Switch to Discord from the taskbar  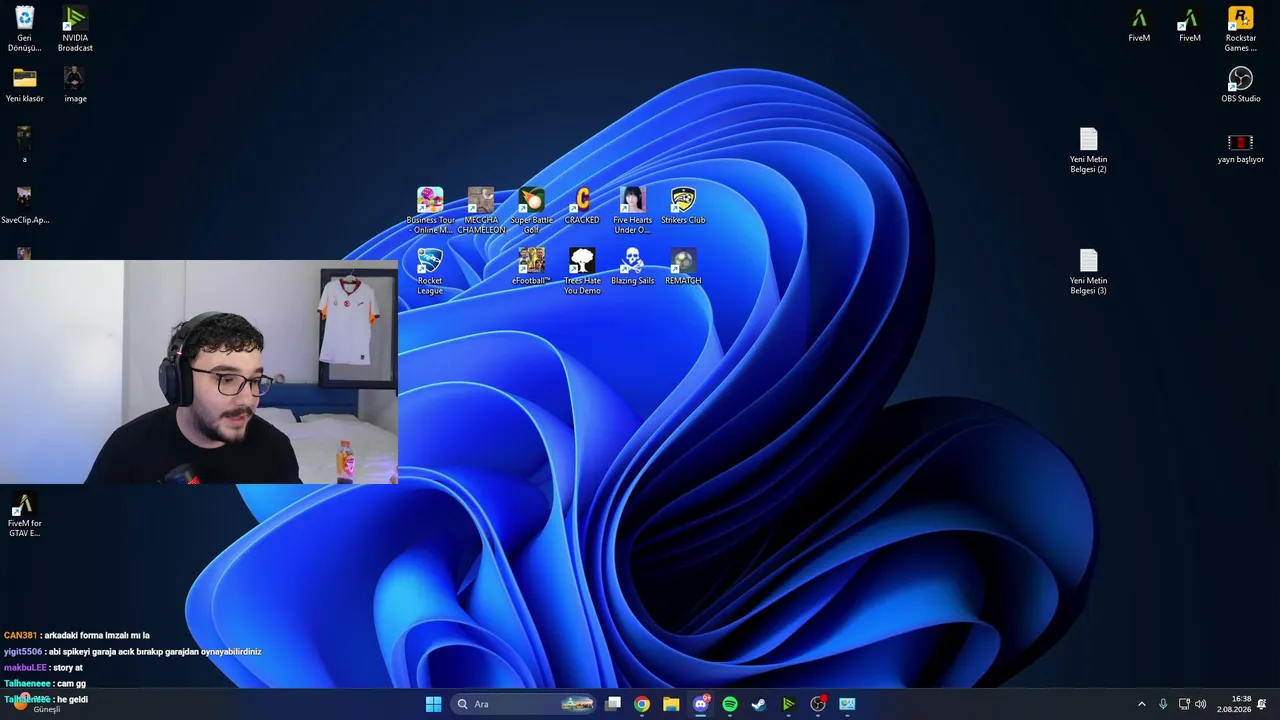[x=701, y=704]
